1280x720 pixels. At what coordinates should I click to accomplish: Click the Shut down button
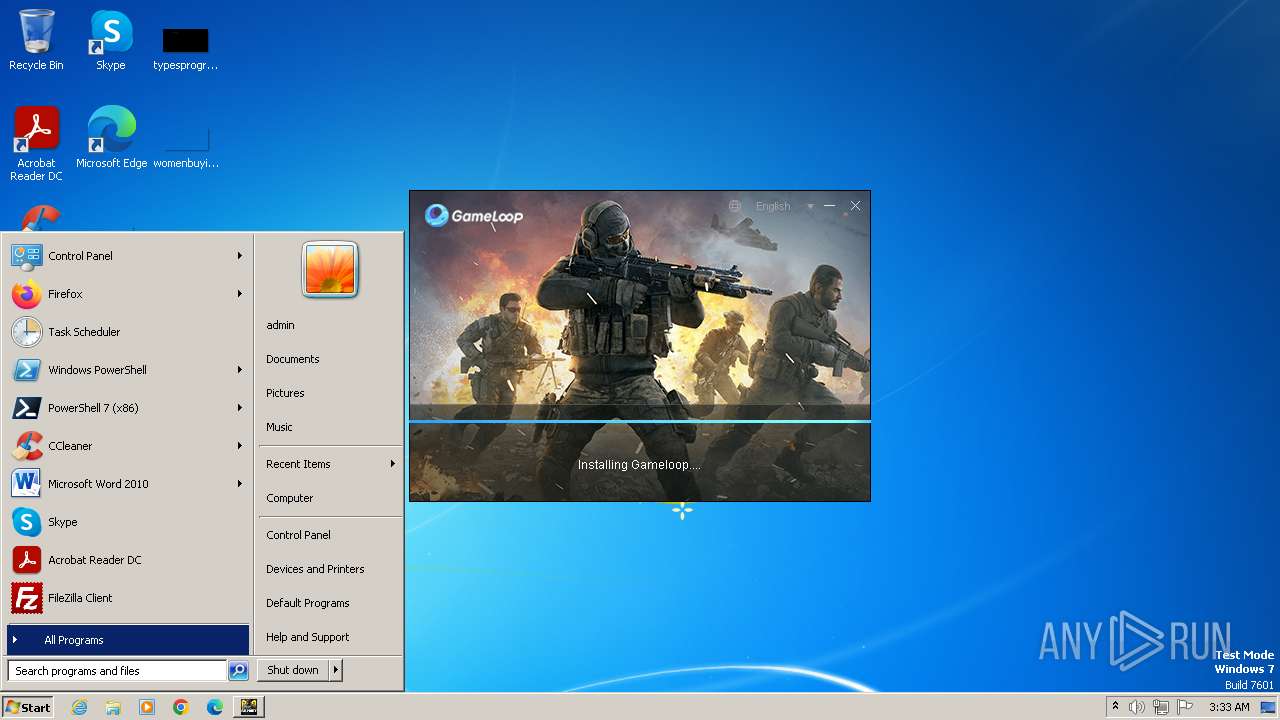pyautogui.click(x=293, y=670)
